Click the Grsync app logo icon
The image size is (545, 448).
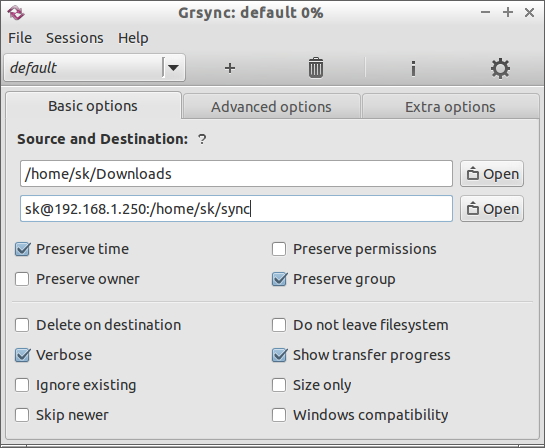(16, 13)
